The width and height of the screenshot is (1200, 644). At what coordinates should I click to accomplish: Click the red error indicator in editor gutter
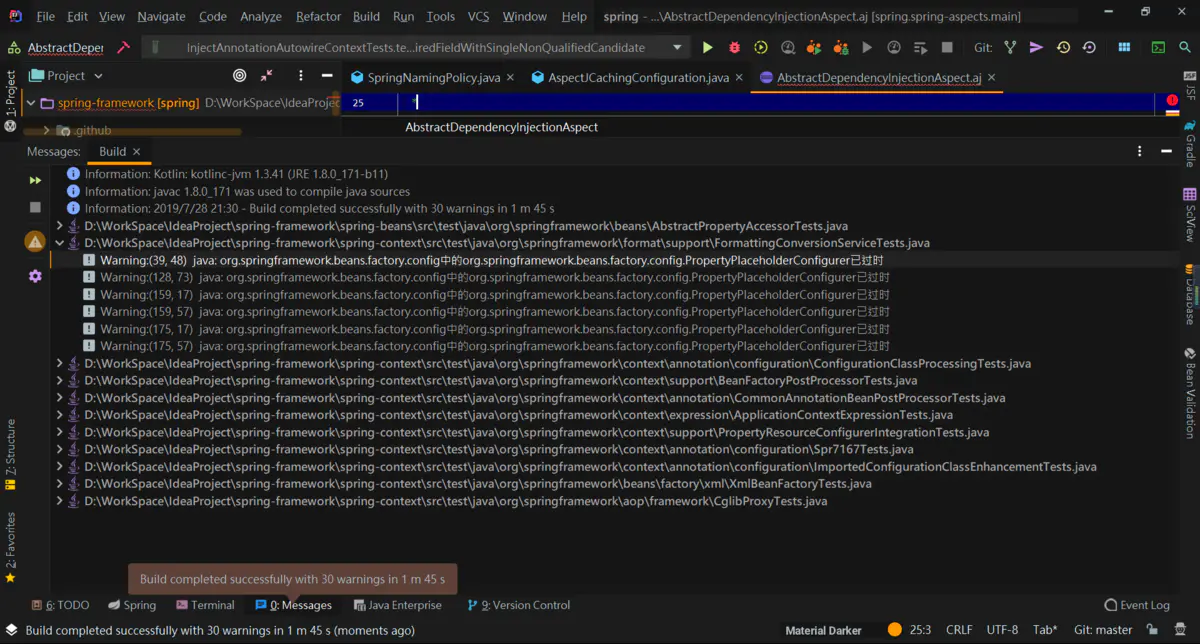1172,100
